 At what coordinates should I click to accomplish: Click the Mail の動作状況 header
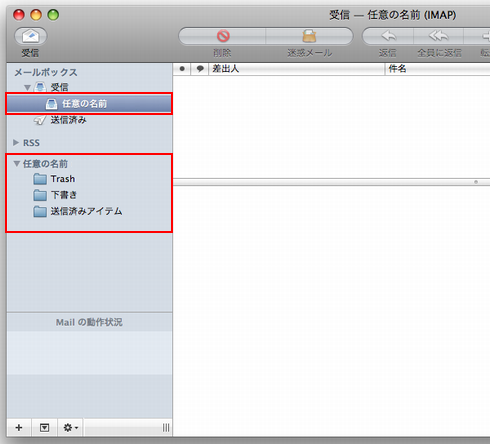(x=89, y=322)
